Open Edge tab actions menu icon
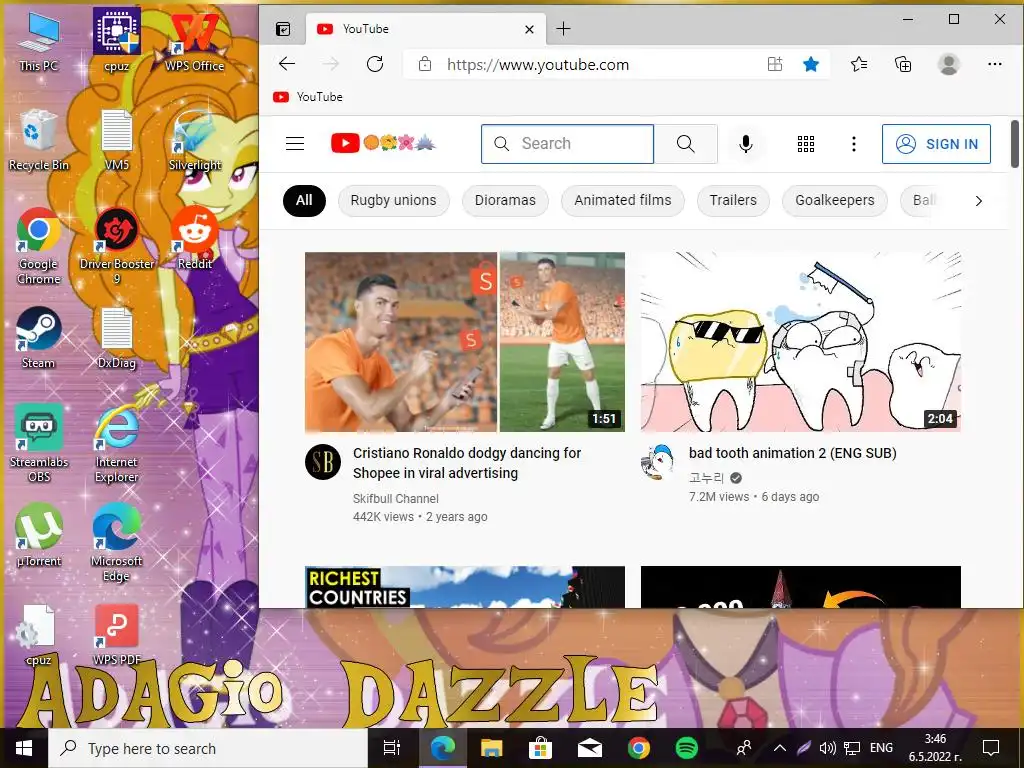 tap(283, 29)
